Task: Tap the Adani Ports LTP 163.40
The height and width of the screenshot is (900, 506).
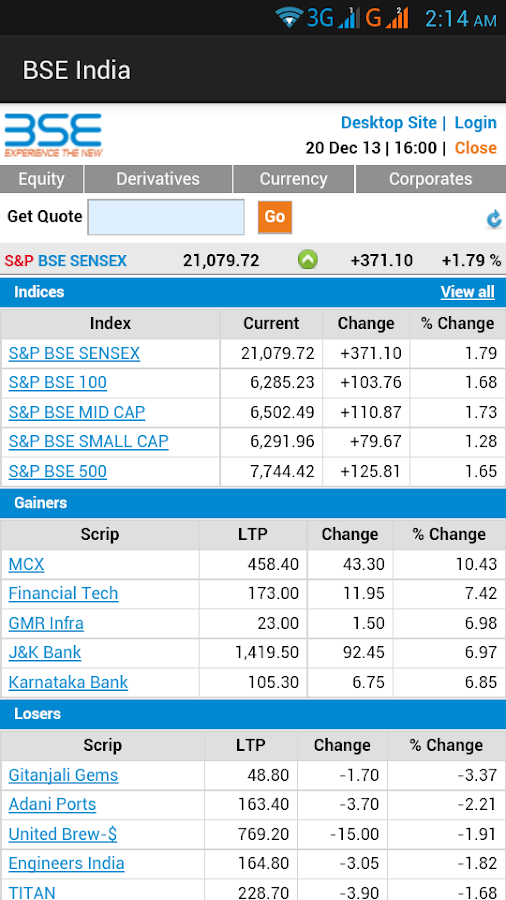Action: click(x=263, y=805)
